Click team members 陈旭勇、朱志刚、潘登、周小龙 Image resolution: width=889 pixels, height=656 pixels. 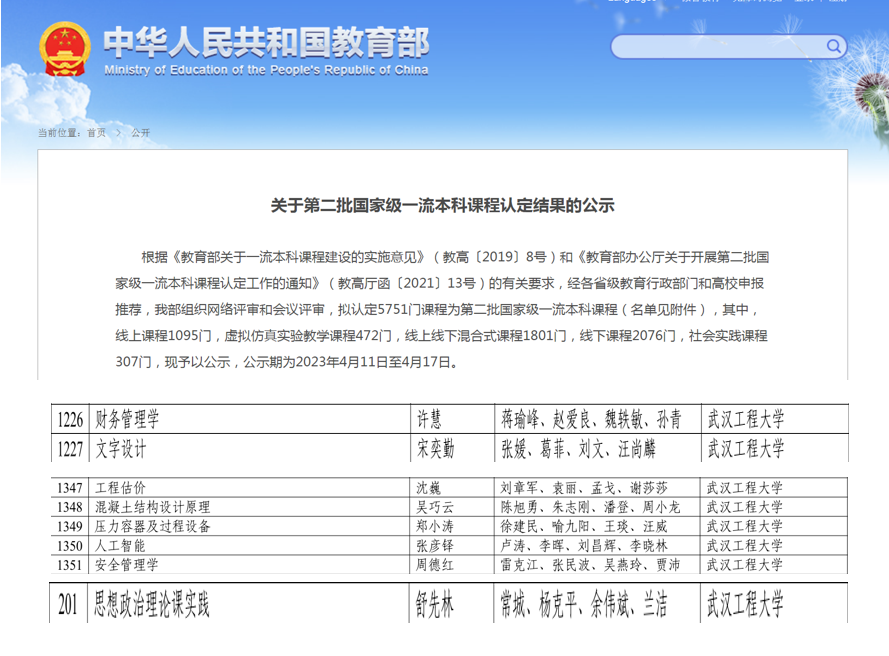tap(590, 507)
